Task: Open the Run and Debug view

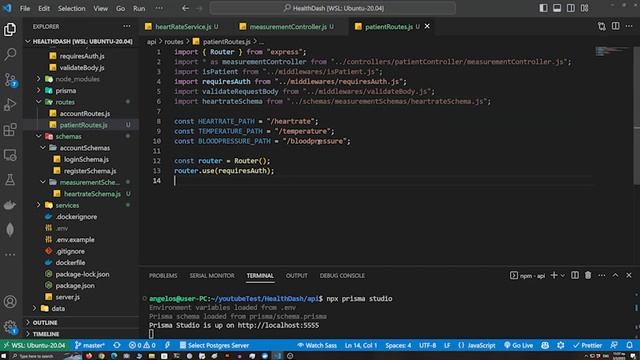Action: (x=10, y=104)
